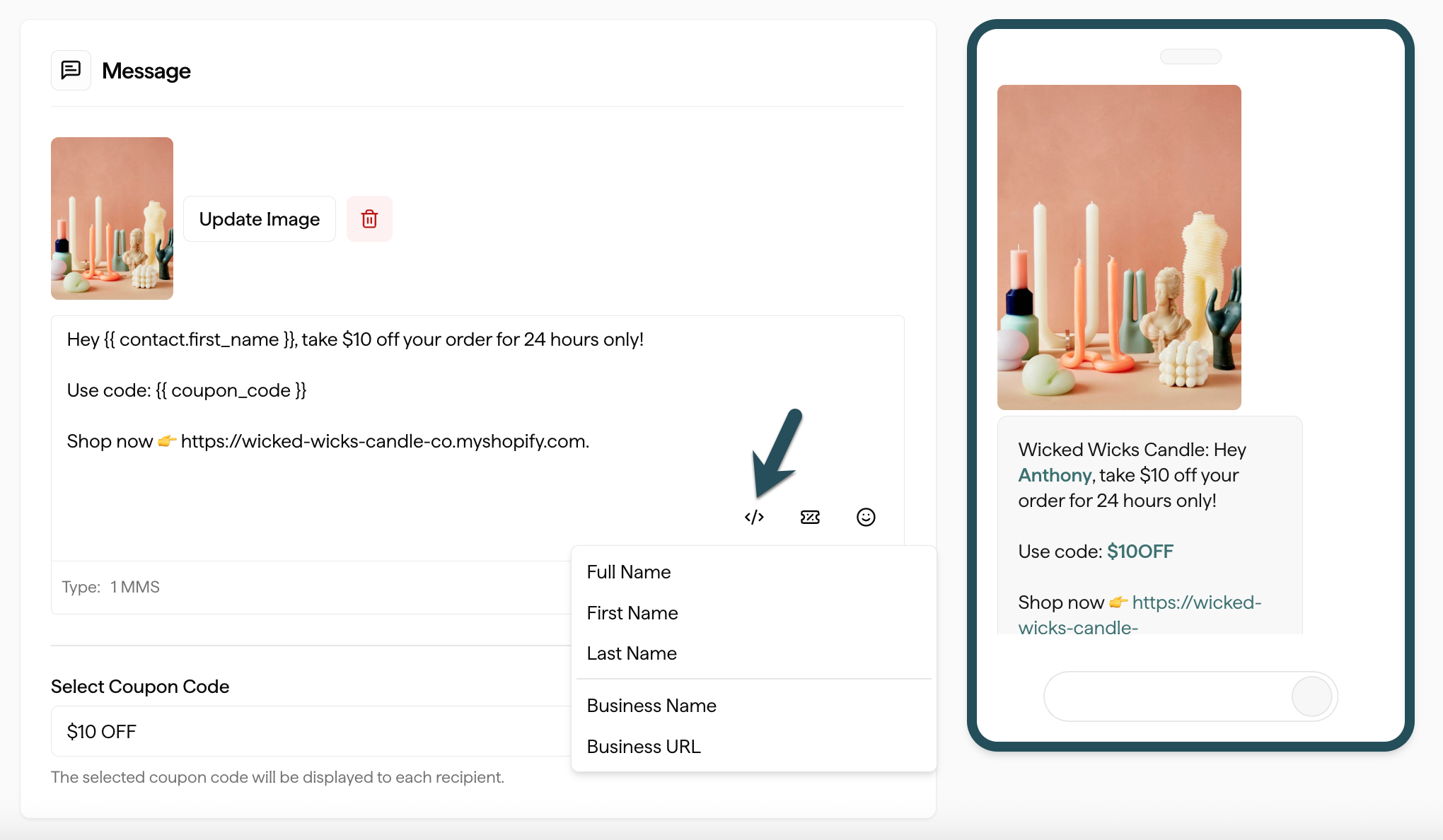1443x840 pixels.
Task: Select the "Full Name" personalization option
Action: pyautogui.click(x=628, y=571)
